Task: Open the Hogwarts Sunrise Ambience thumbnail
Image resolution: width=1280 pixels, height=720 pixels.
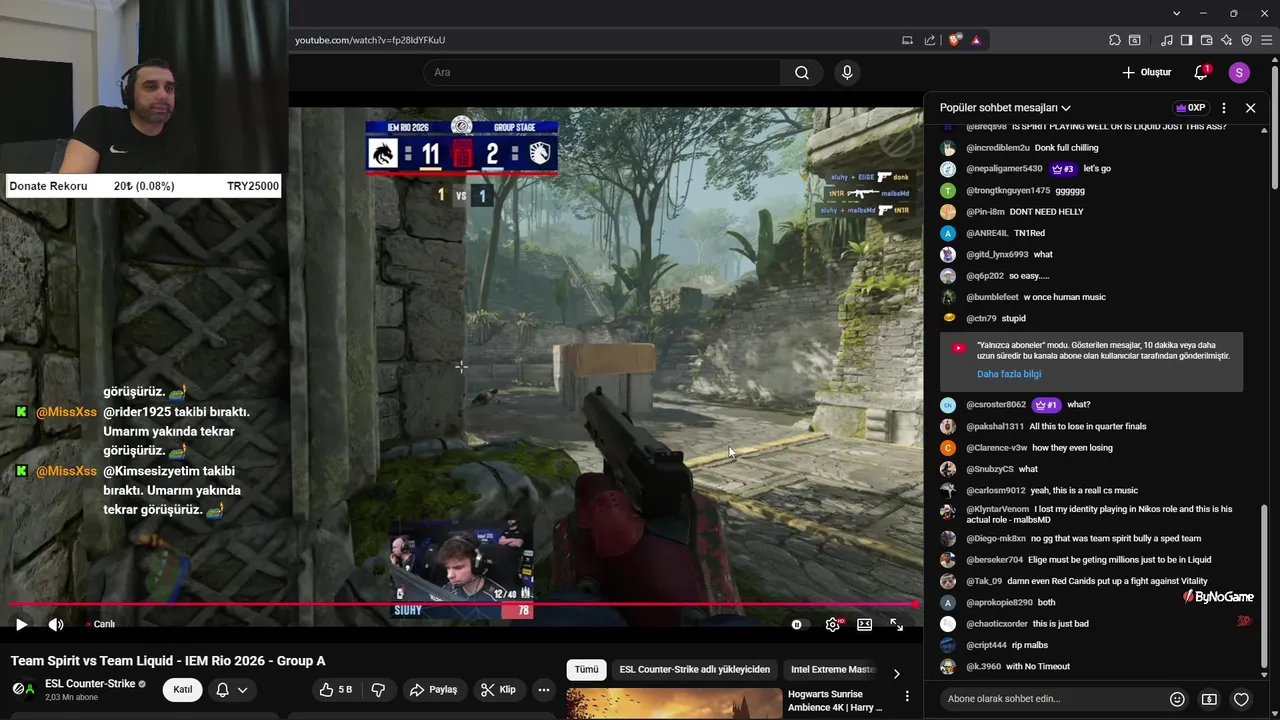Action: pos(673,704)
